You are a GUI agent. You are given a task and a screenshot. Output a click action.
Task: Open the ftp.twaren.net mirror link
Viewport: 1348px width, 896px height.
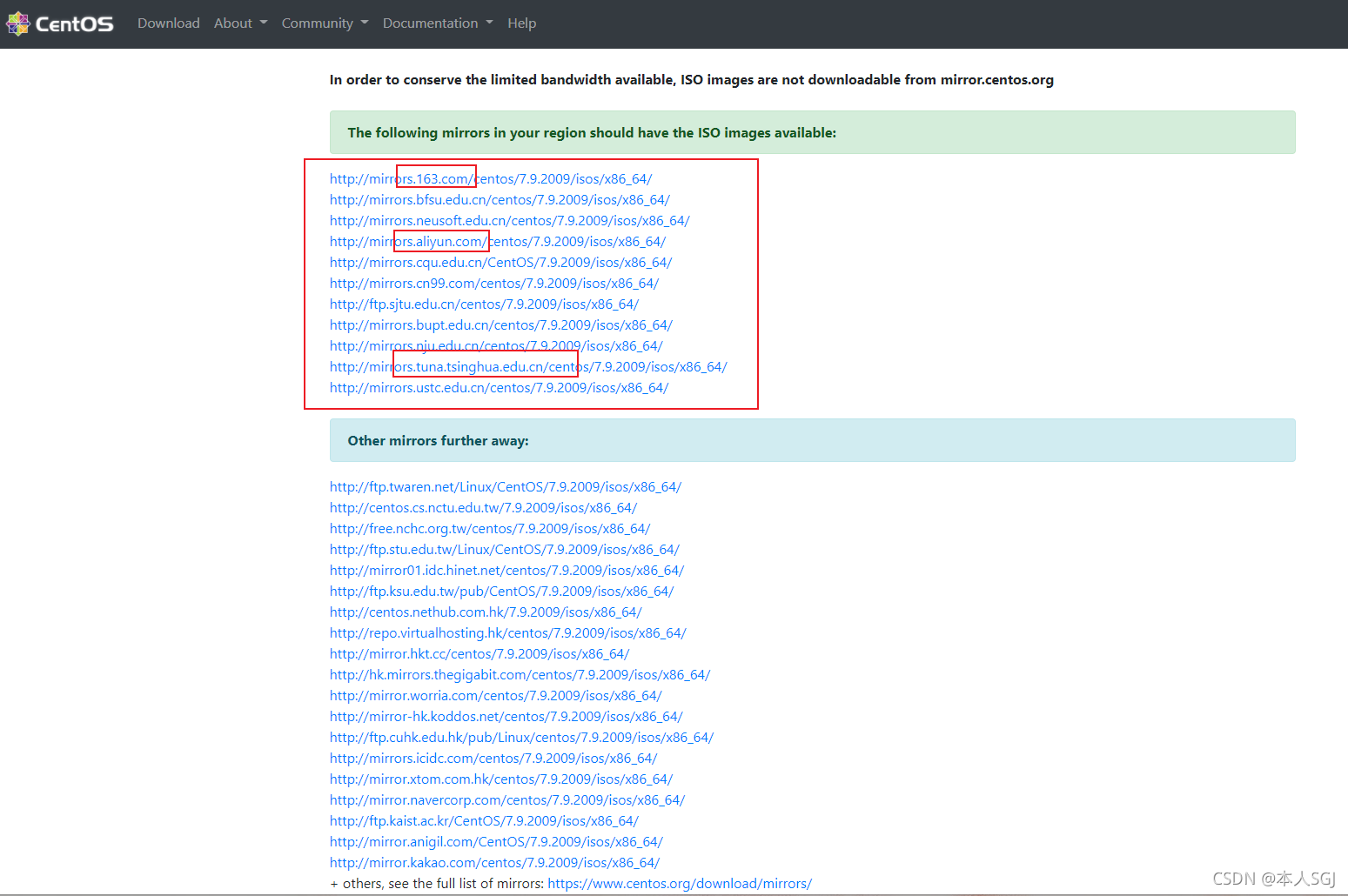(506, 487)
